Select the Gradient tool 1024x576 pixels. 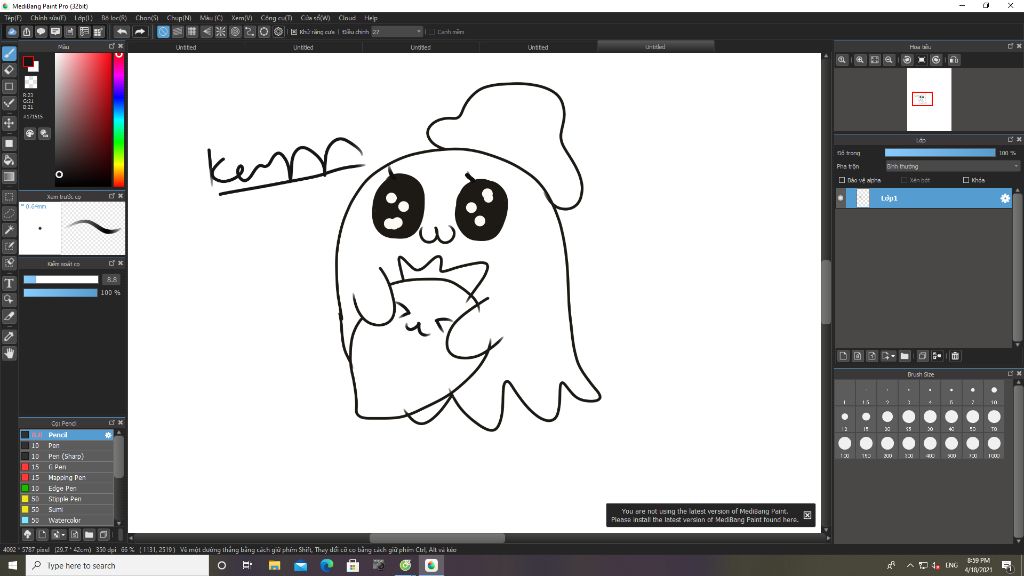coord(9,176)
